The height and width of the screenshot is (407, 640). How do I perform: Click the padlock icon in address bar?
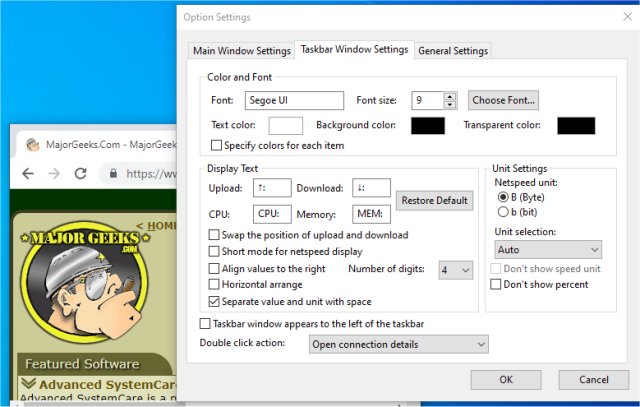pos(113,173)
